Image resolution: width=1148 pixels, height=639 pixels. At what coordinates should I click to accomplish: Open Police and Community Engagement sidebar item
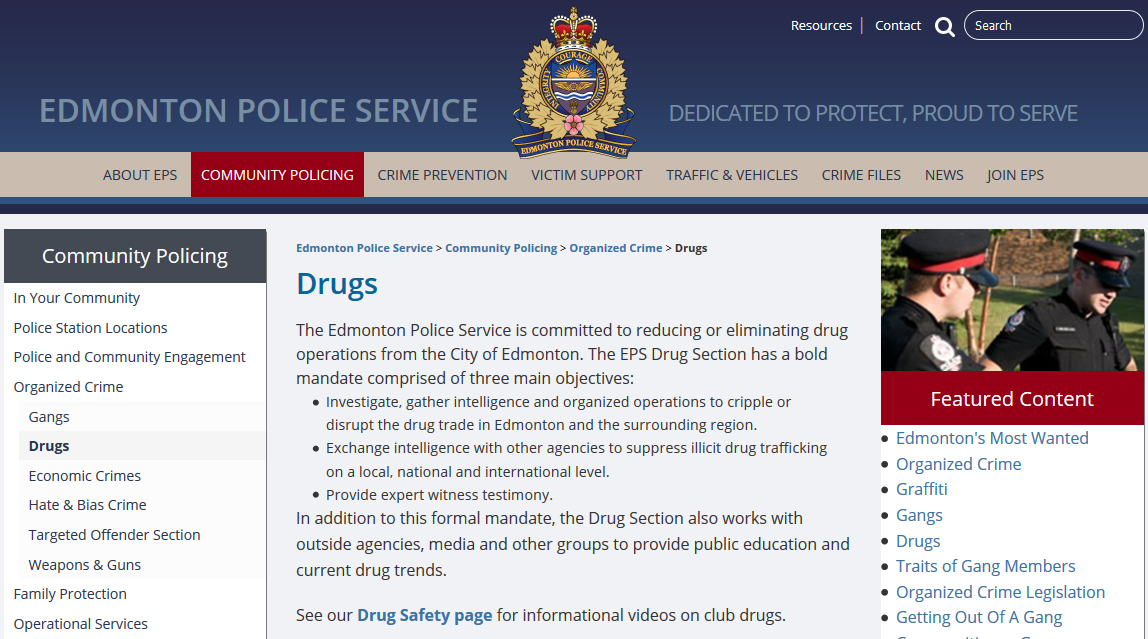130,357
